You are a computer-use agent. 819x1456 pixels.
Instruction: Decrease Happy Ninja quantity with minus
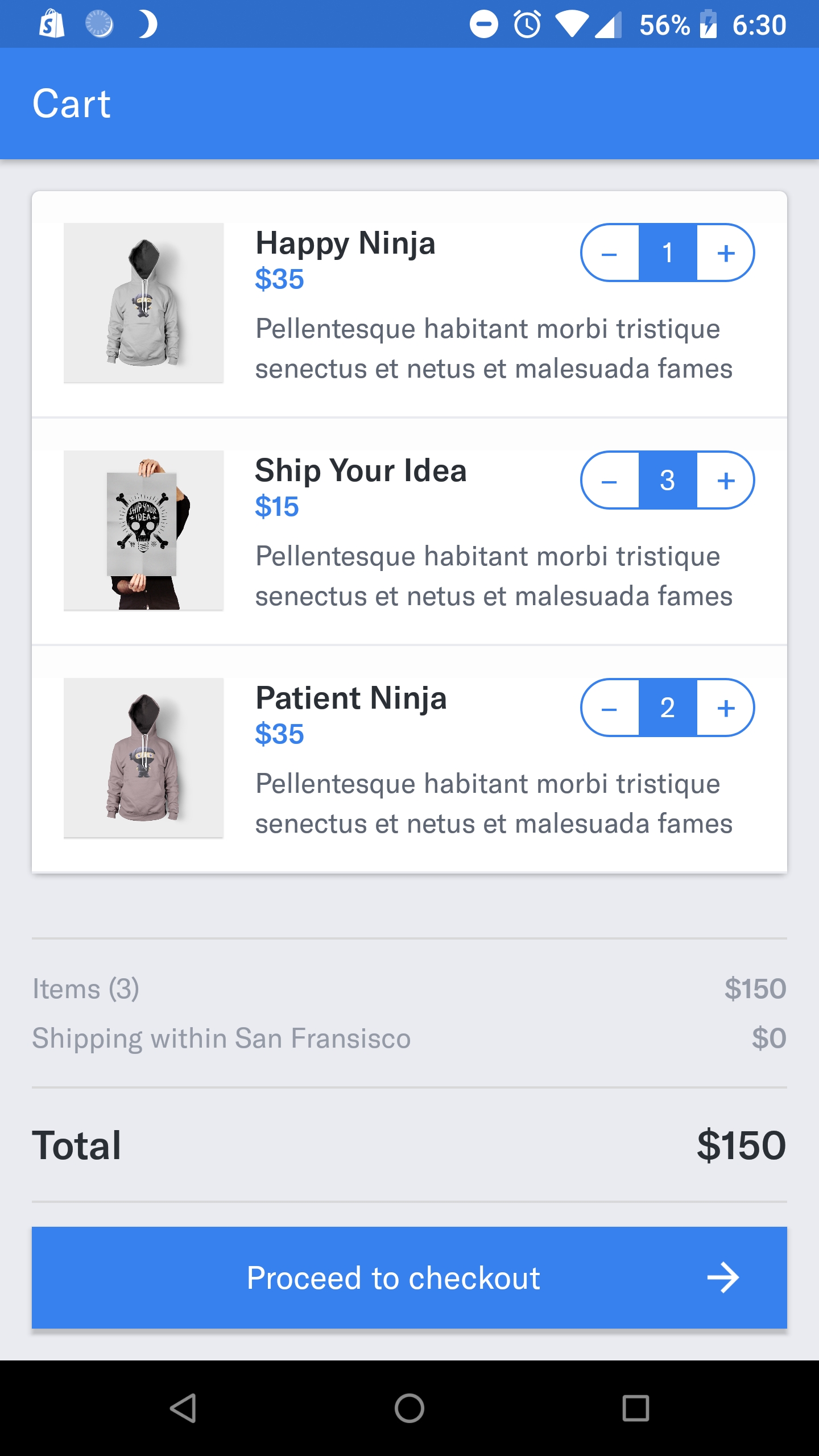pos(610,253)
